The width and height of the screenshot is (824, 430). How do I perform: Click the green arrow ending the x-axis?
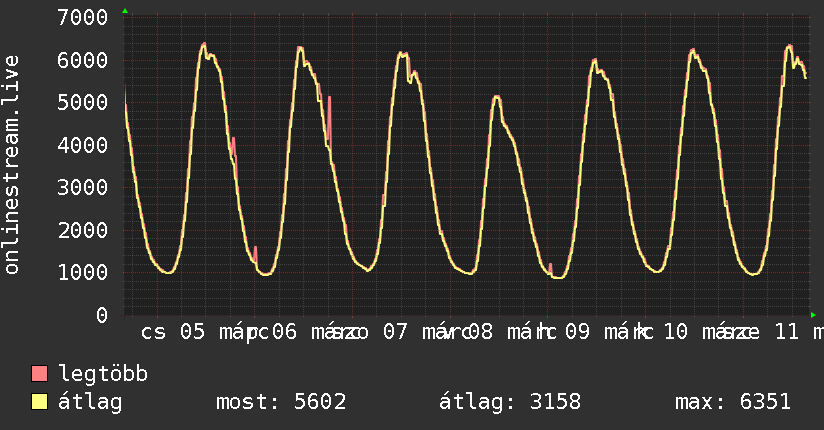(813, 315)
